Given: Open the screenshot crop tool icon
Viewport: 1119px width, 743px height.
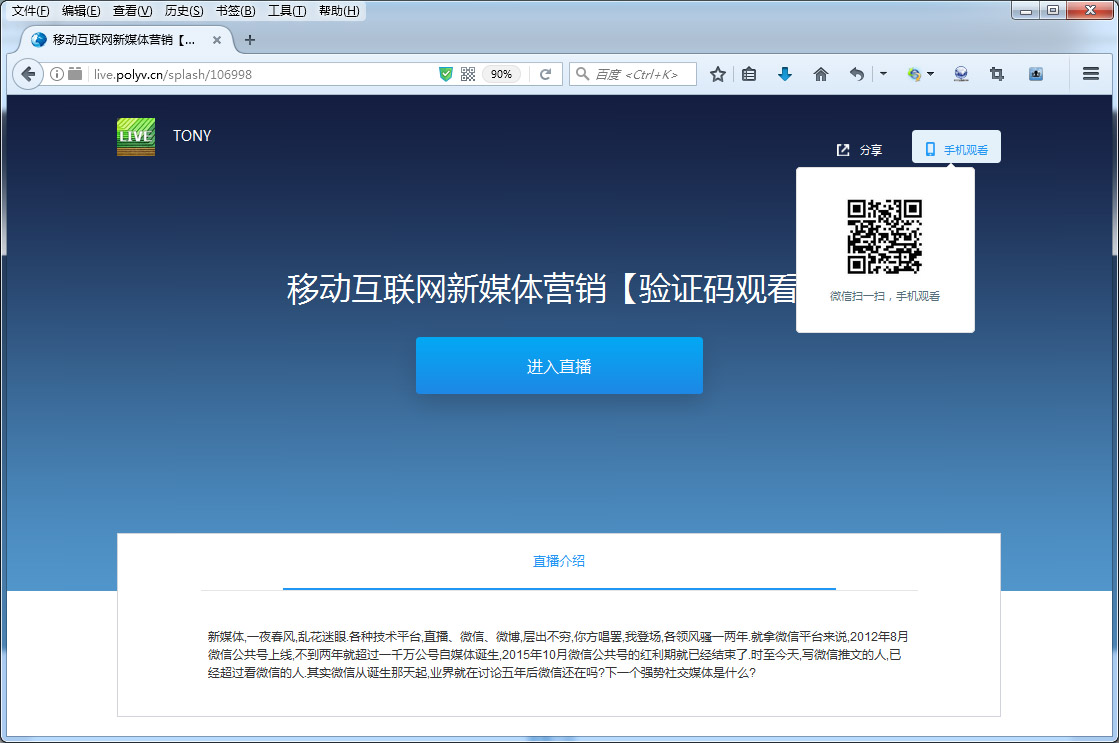Looking at the screenshot, I should pos(996,73).
